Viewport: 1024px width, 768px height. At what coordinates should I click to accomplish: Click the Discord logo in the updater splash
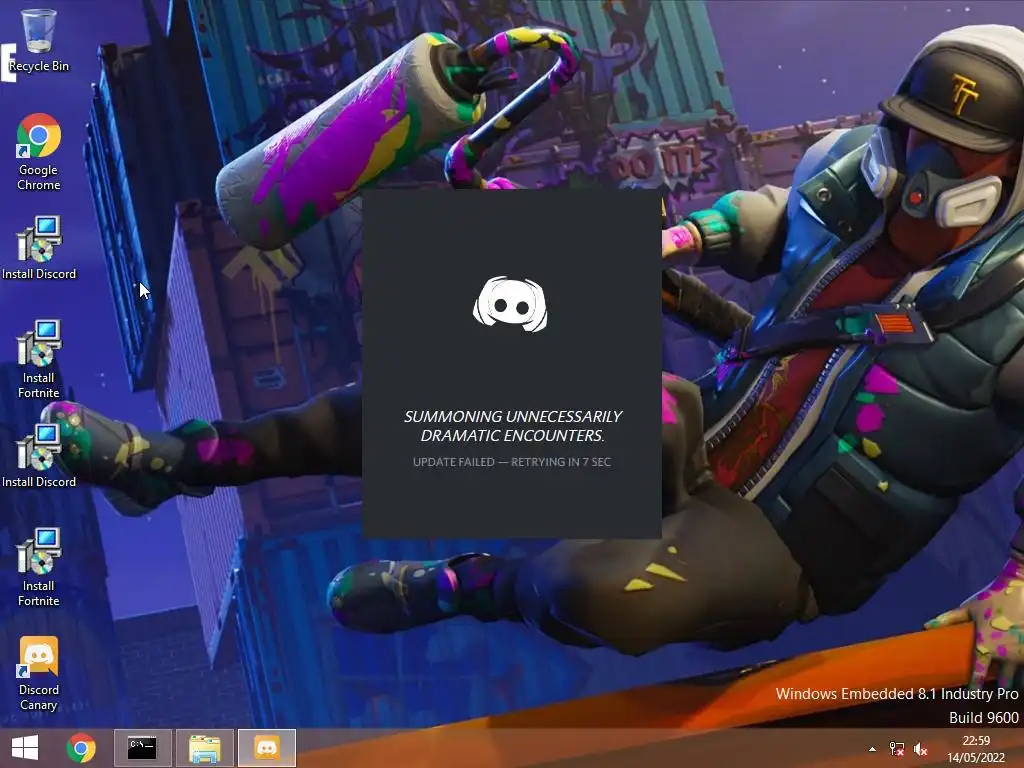[510, 304]
